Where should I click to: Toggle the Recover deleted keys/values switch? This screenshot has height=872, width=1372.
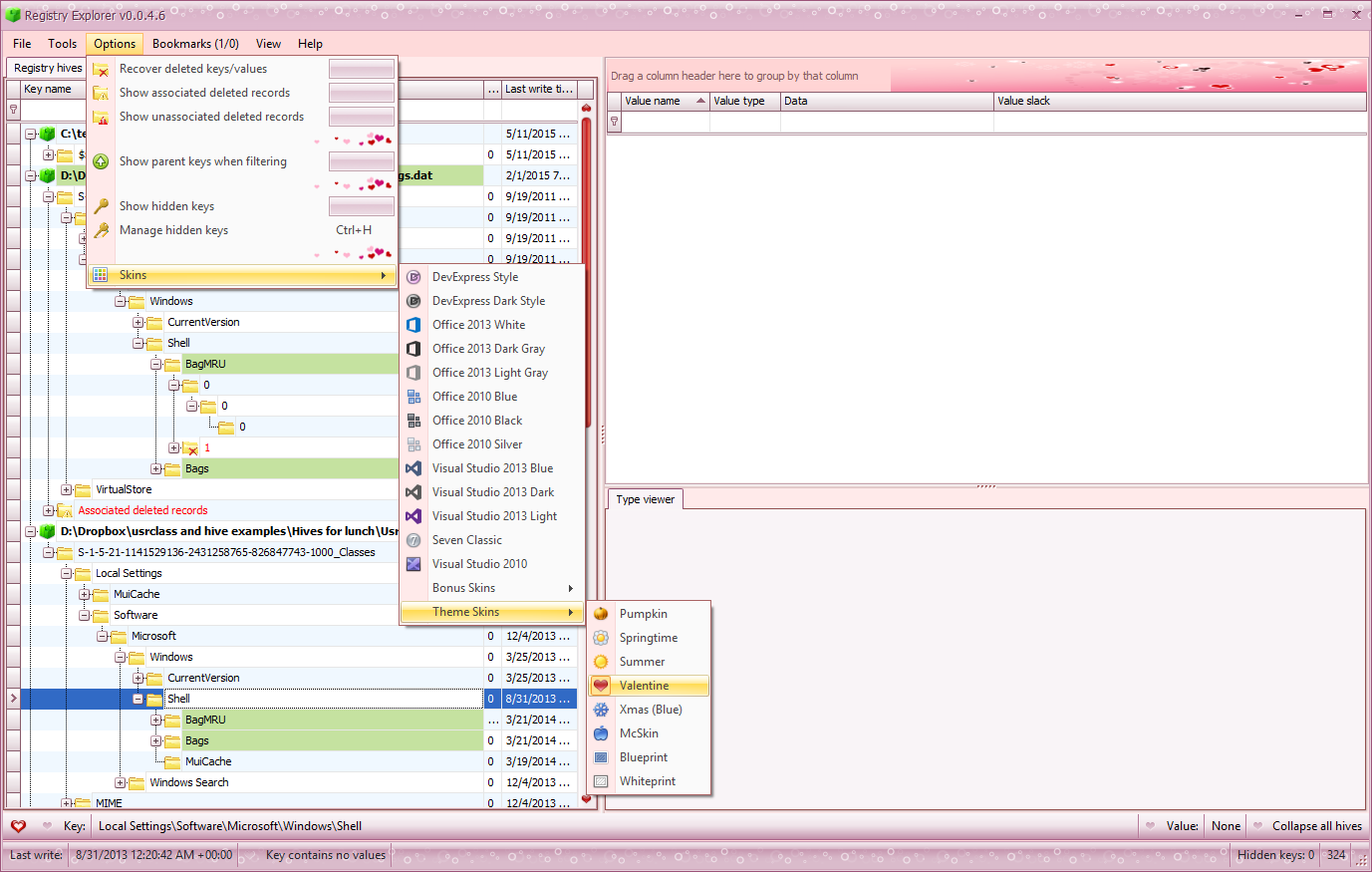click(362, 69)
